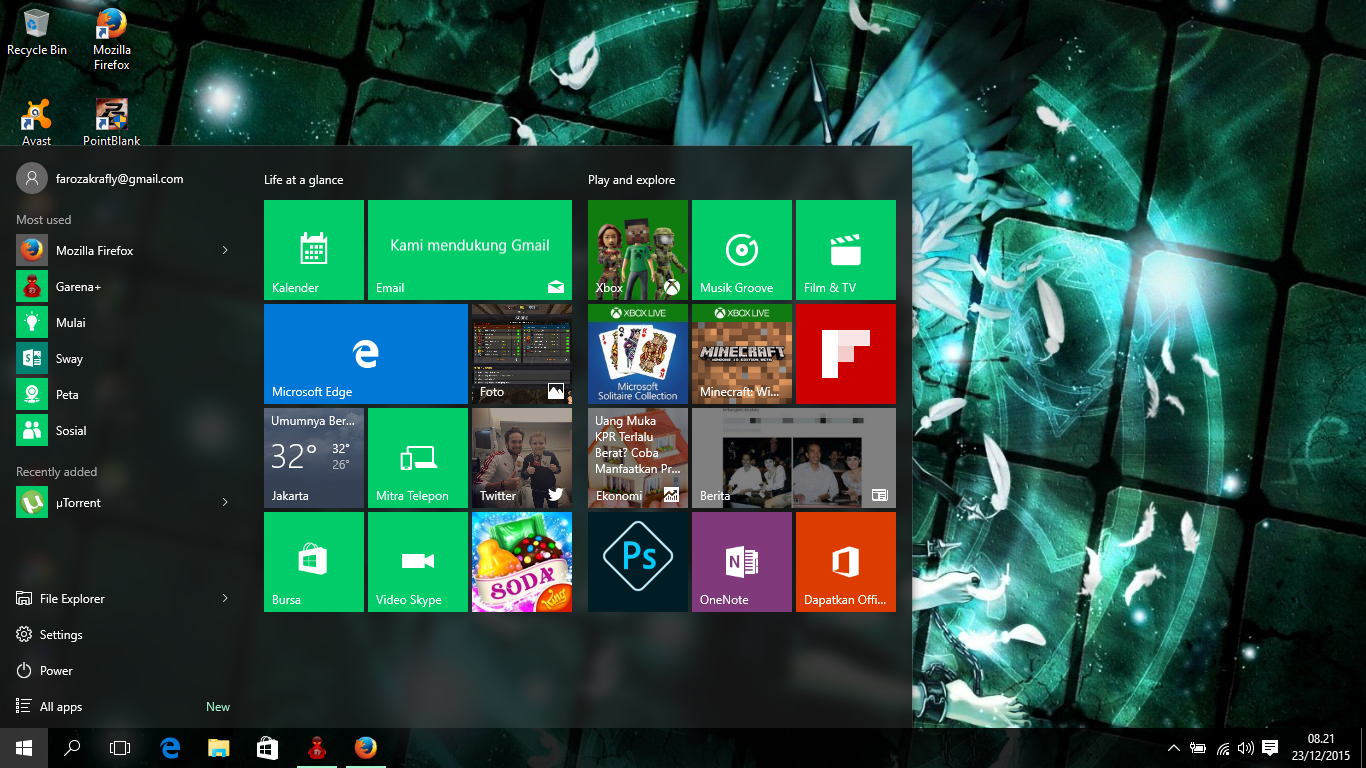The width and height of the screenshot is (1366, 768).
Task: Launch Candy Crush Soda tile
Action: coord(521,562)
